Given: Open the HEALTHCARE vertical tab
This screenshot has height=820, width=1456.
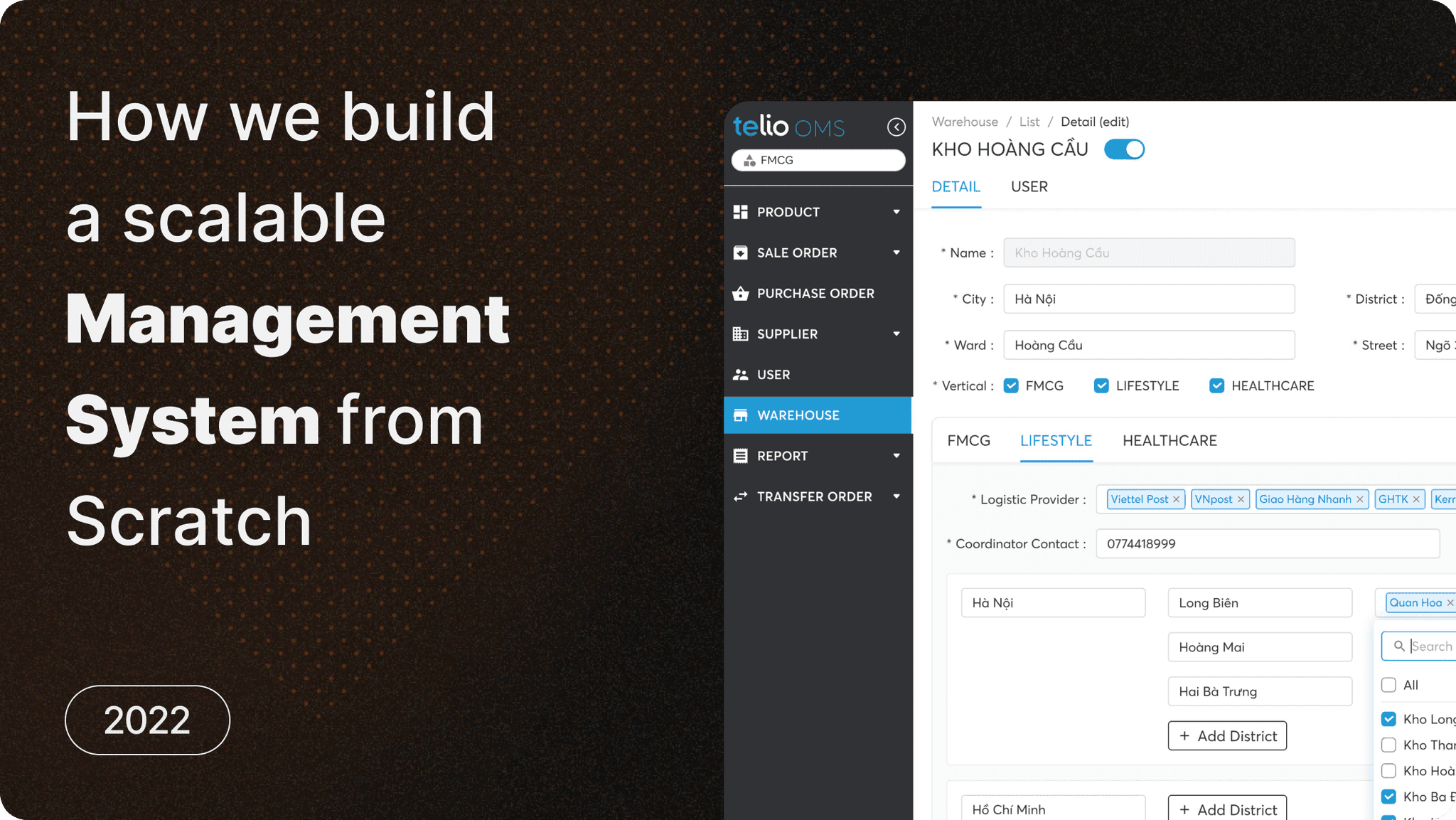Looking at the screenshot, I should click(1169, 441).
